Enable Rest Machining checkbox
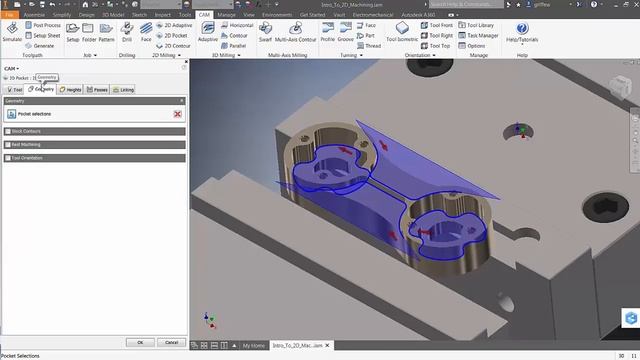The width and height of the screenshot is (640, 360). click(8, 145)
